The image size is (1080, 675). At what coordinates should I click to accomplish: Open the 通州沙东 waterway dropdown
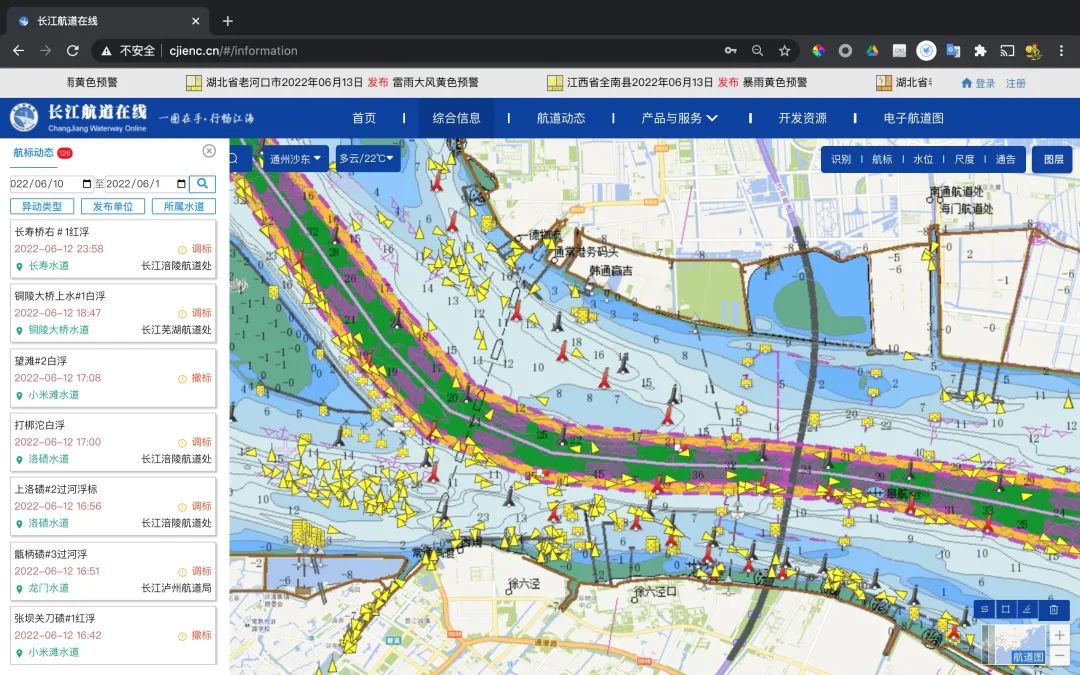pos(296,159)
